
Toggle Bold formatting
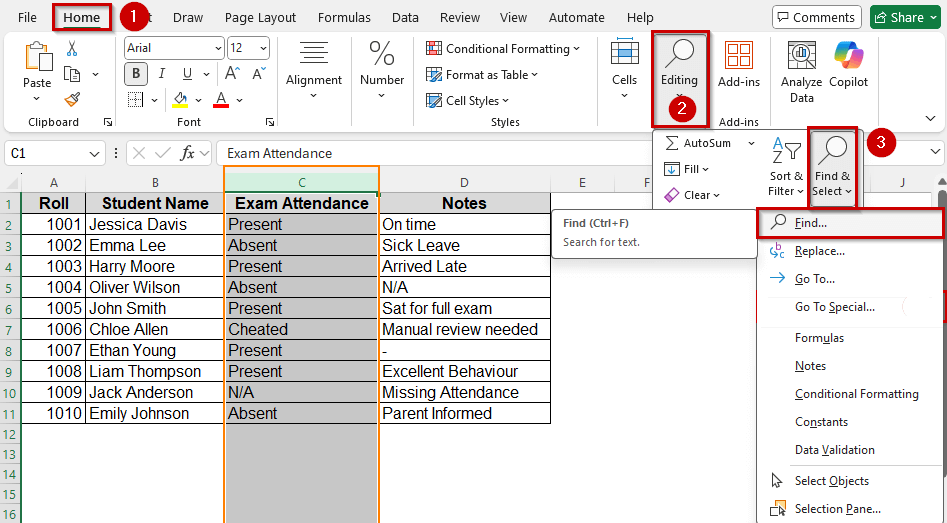pyautogui.click(x=135, y=74)
